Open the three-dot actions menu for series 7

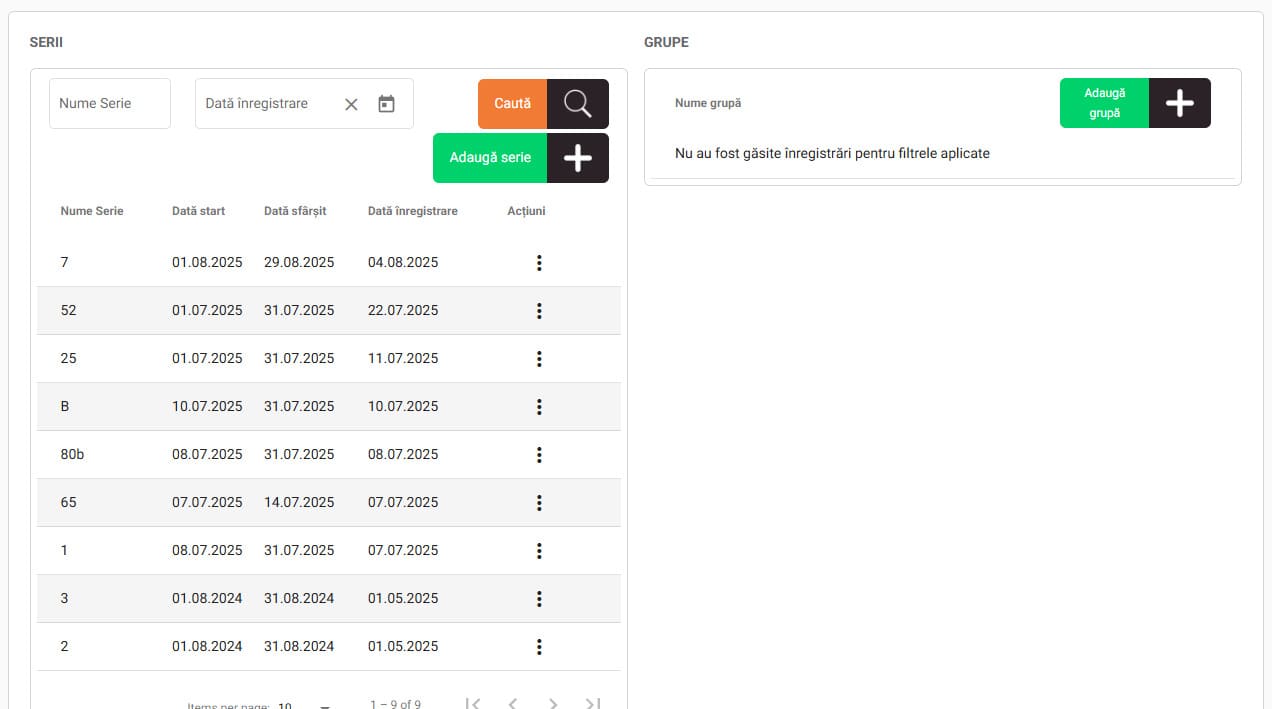coord(539,263)
